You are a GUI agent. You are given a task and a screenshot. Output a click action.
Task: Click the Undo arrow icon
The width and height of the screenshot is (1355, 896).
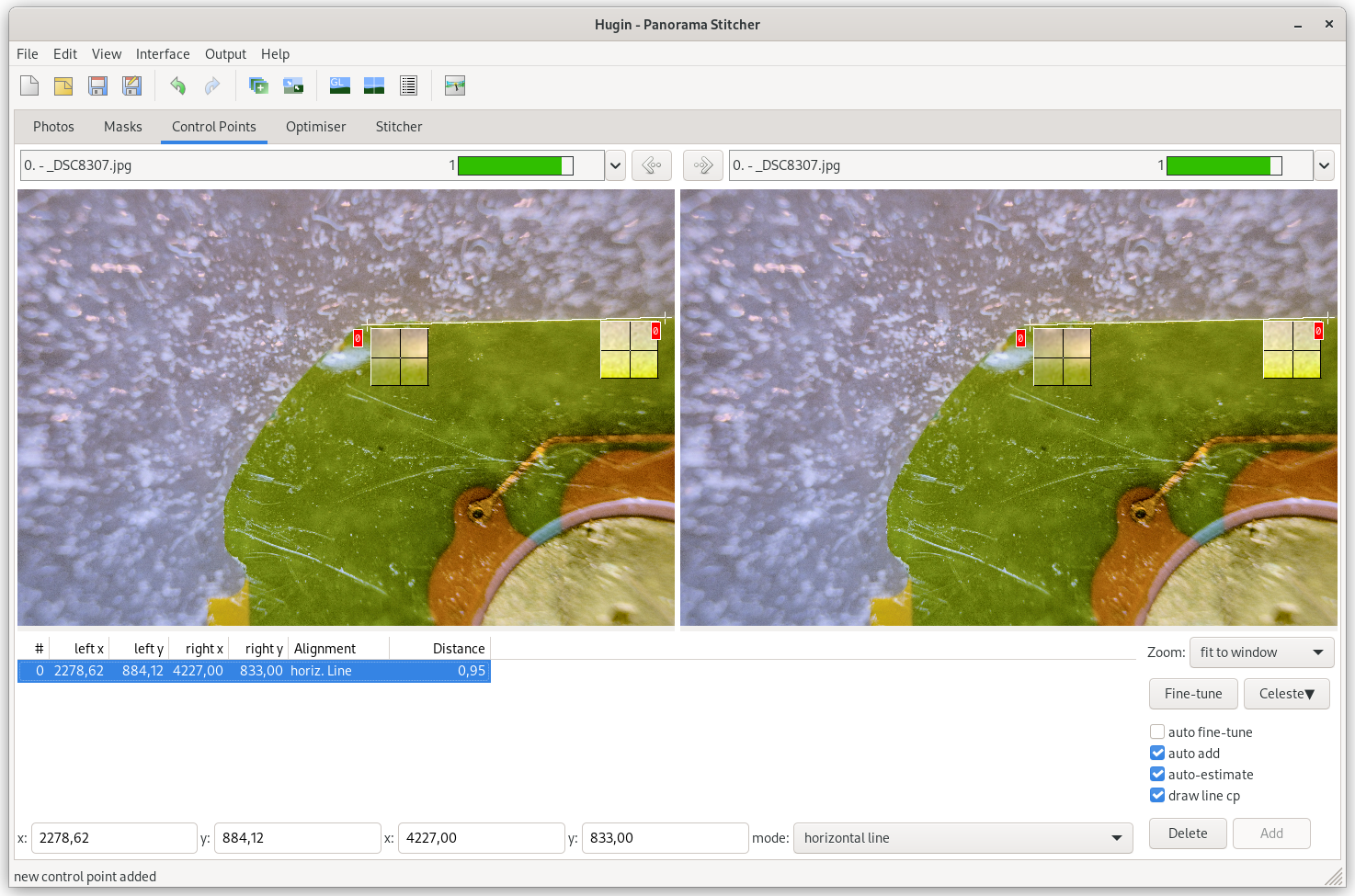click(178, 86)
